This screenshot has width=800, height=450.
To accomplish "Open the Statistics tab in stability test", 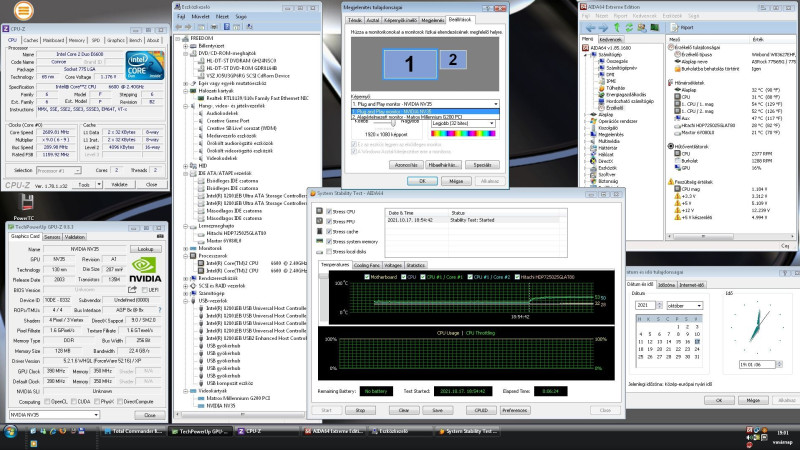I will (x=416, y=265).
